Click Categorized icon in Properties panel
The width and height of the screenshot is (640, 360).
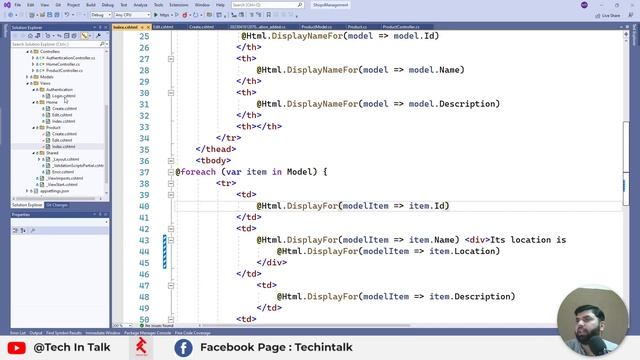point(16,231)
